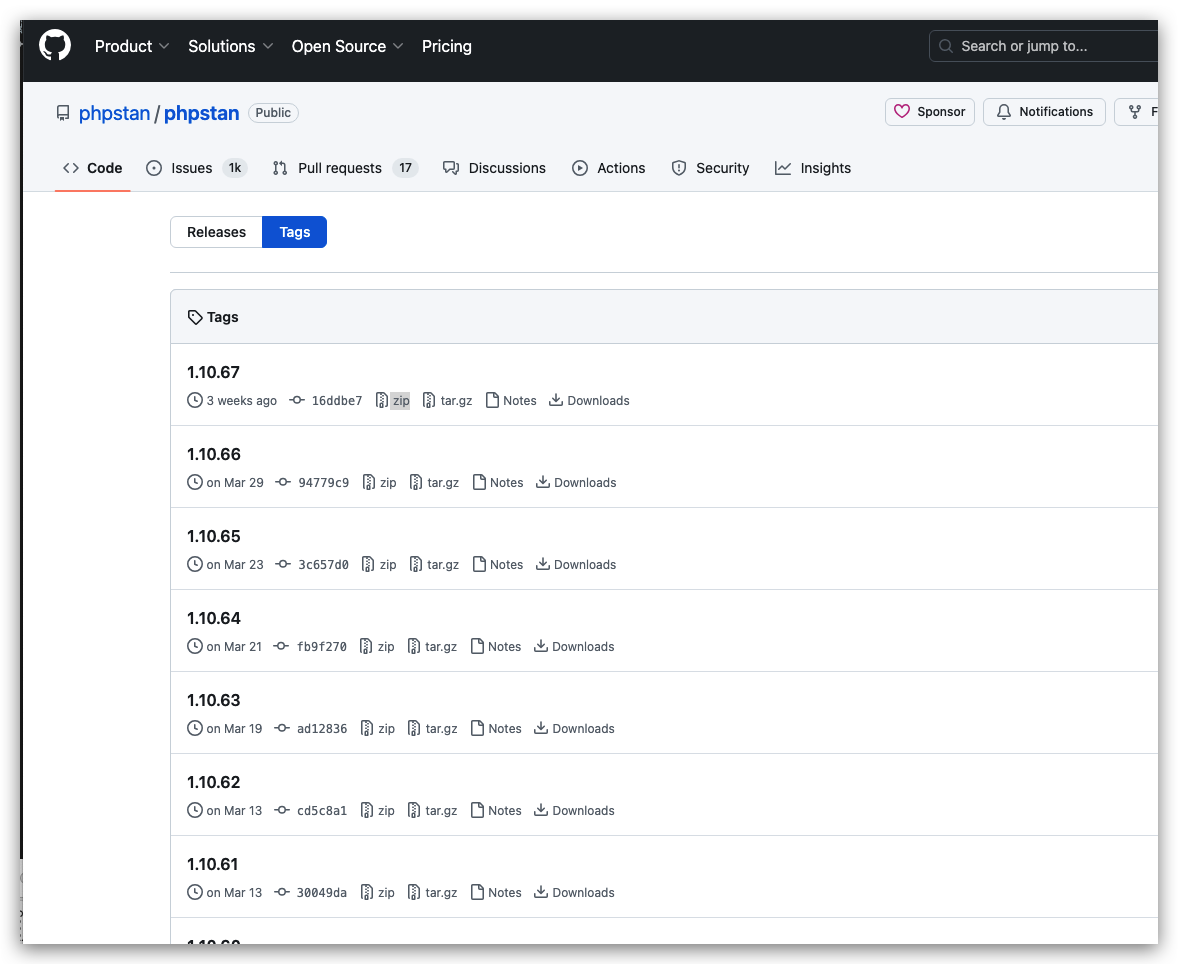Download tar.gz for tag 1.10.64
Image resolution: width=1178 pixels, height=964 pixels.
coord(432,646)
